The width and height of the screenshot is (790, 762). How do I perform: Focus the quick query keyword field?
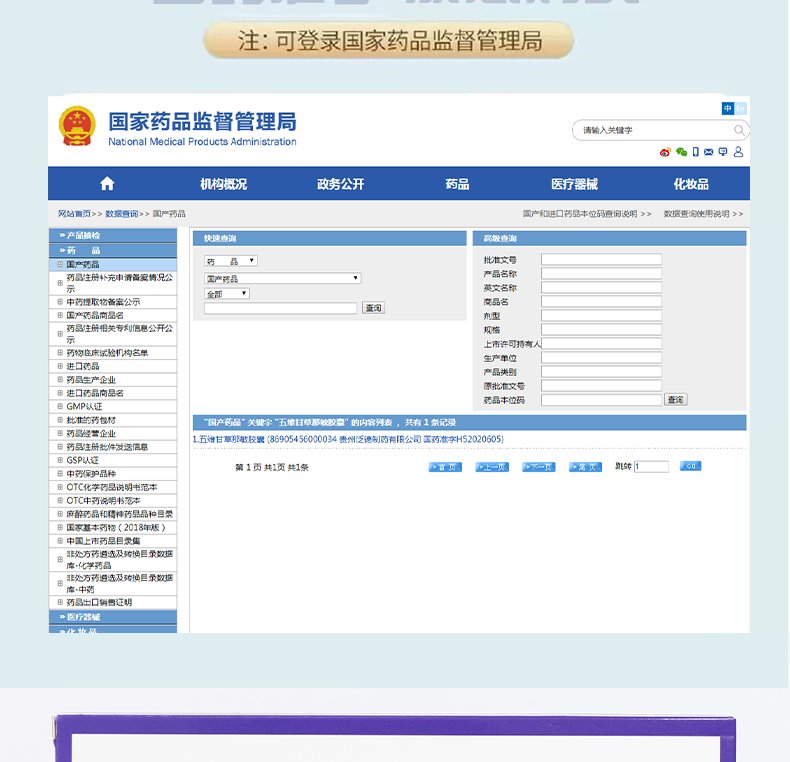point(280,308)
